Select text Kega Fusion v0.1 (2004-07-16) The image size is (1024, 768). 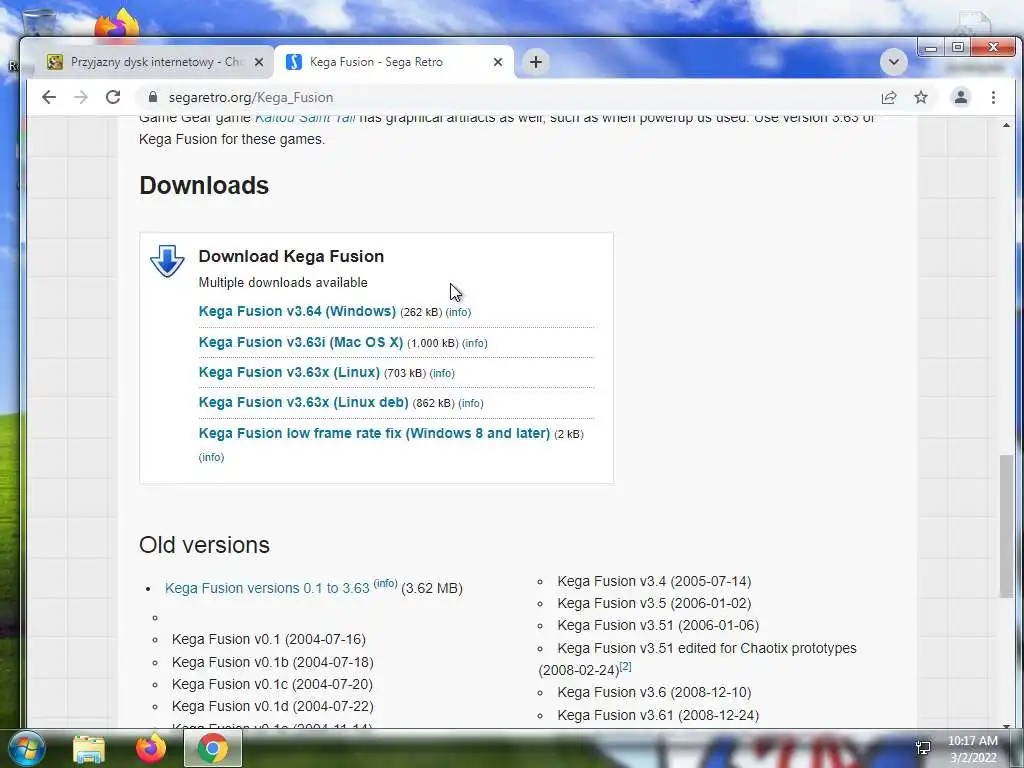pos(268,639)
